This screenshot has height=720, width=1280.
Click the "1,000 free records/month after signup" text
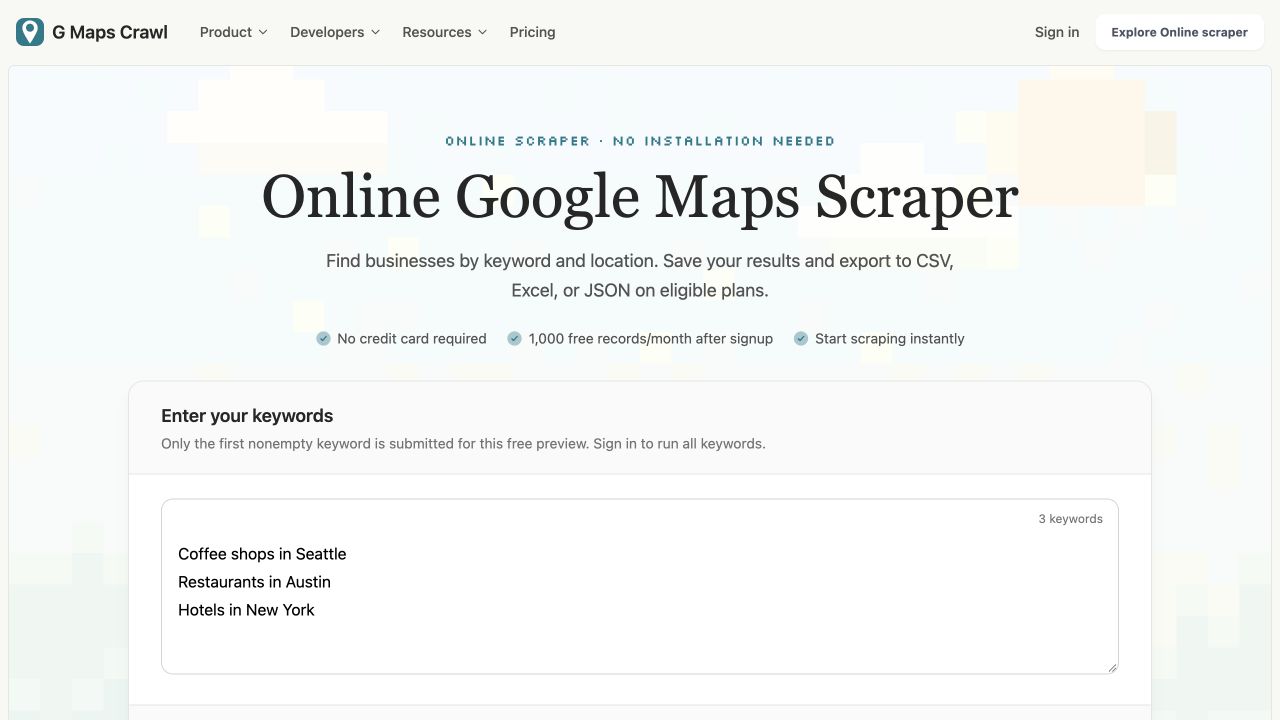[651, 339]
